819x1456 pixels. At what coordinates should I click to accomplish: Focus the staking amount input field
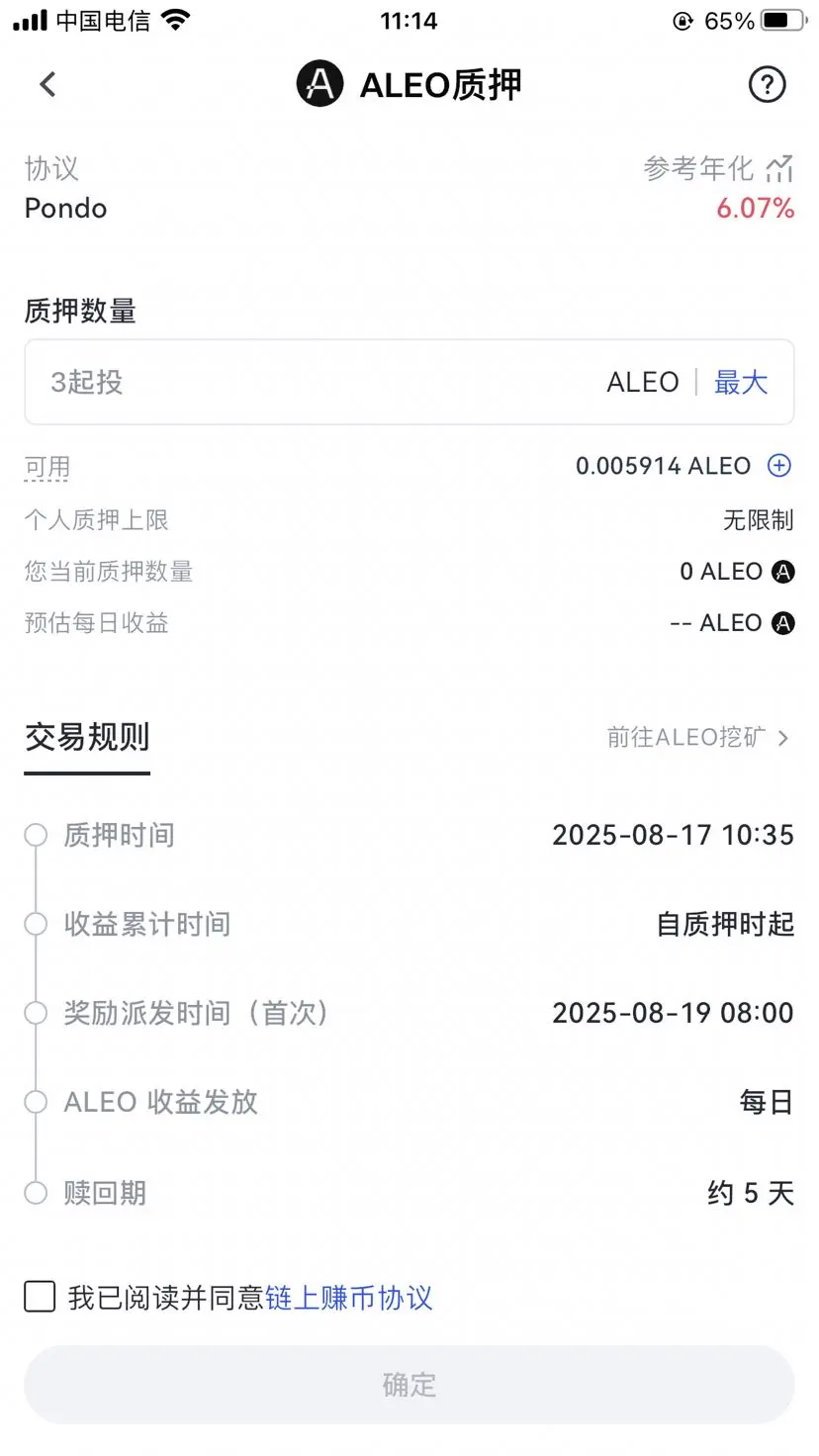click(409, 382)
